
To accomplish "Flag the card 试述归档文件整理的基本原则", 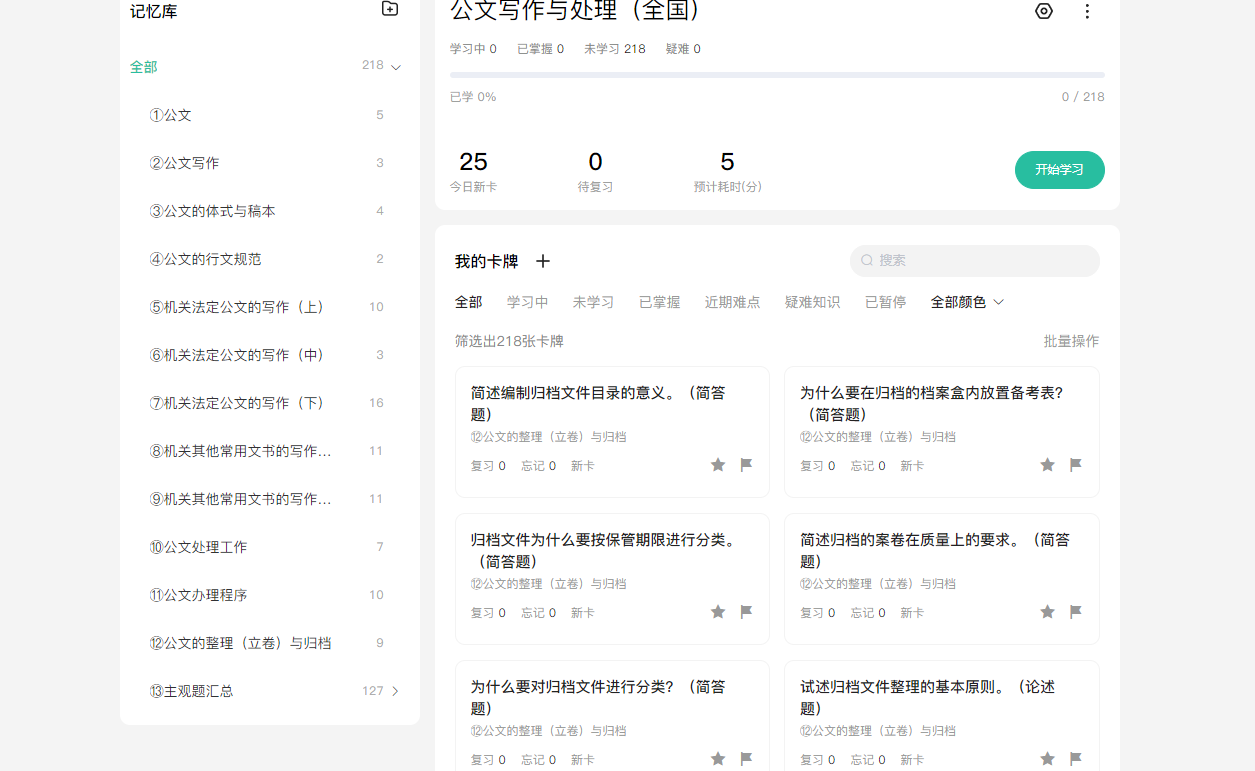I will (x=1076, y=759).
